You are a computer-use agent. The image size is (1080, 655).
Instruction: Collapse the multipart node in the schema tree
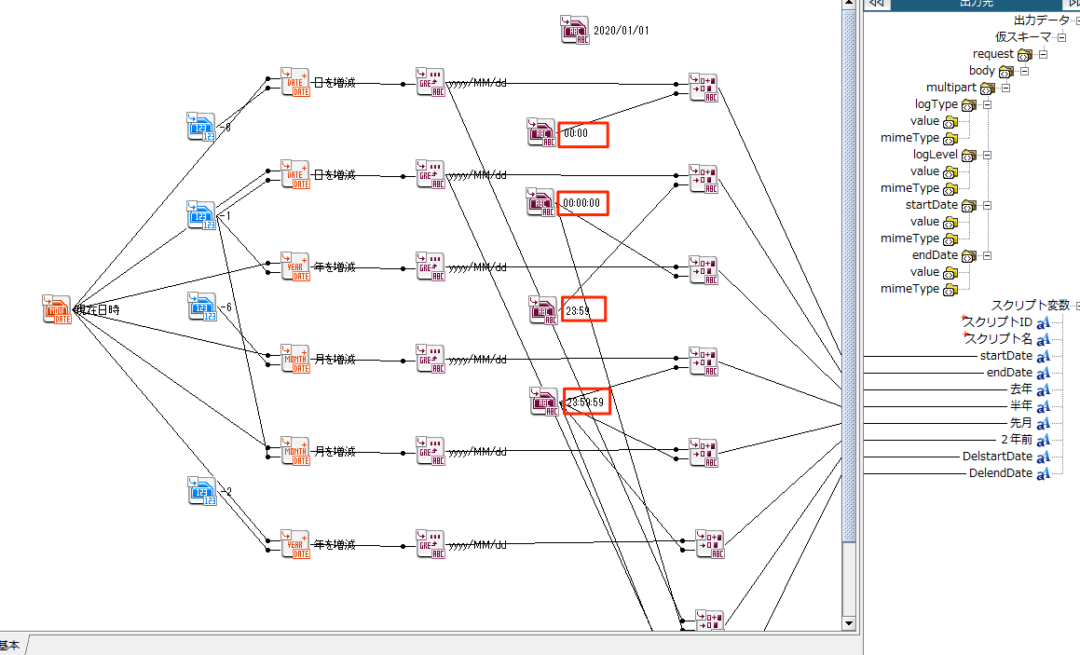click(1005, 87)
